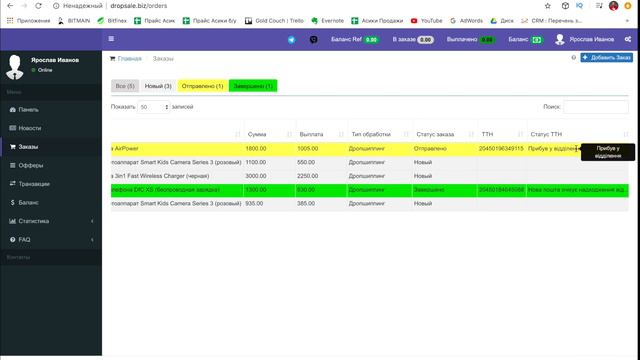Bookmark this page with star icon
The image size is (640, 360).
[548, 6]
